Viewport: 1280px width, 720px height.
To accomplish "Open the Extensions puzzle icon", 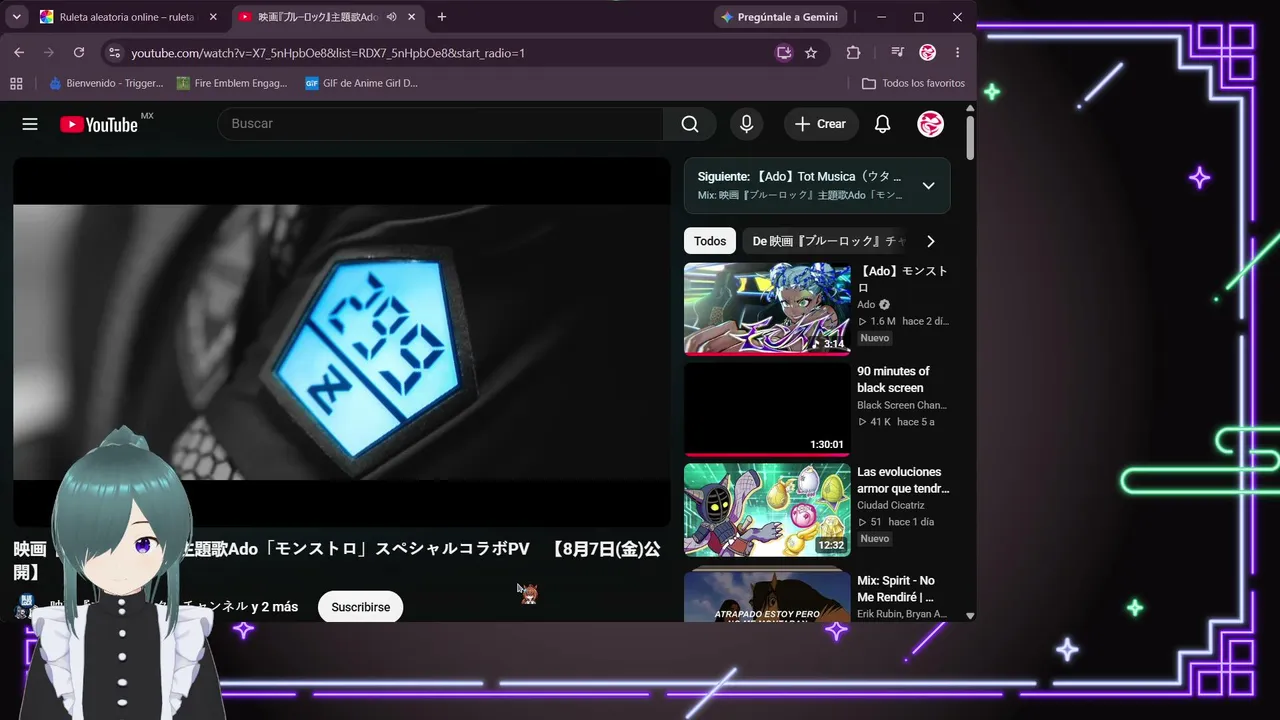I will (853, 53).
